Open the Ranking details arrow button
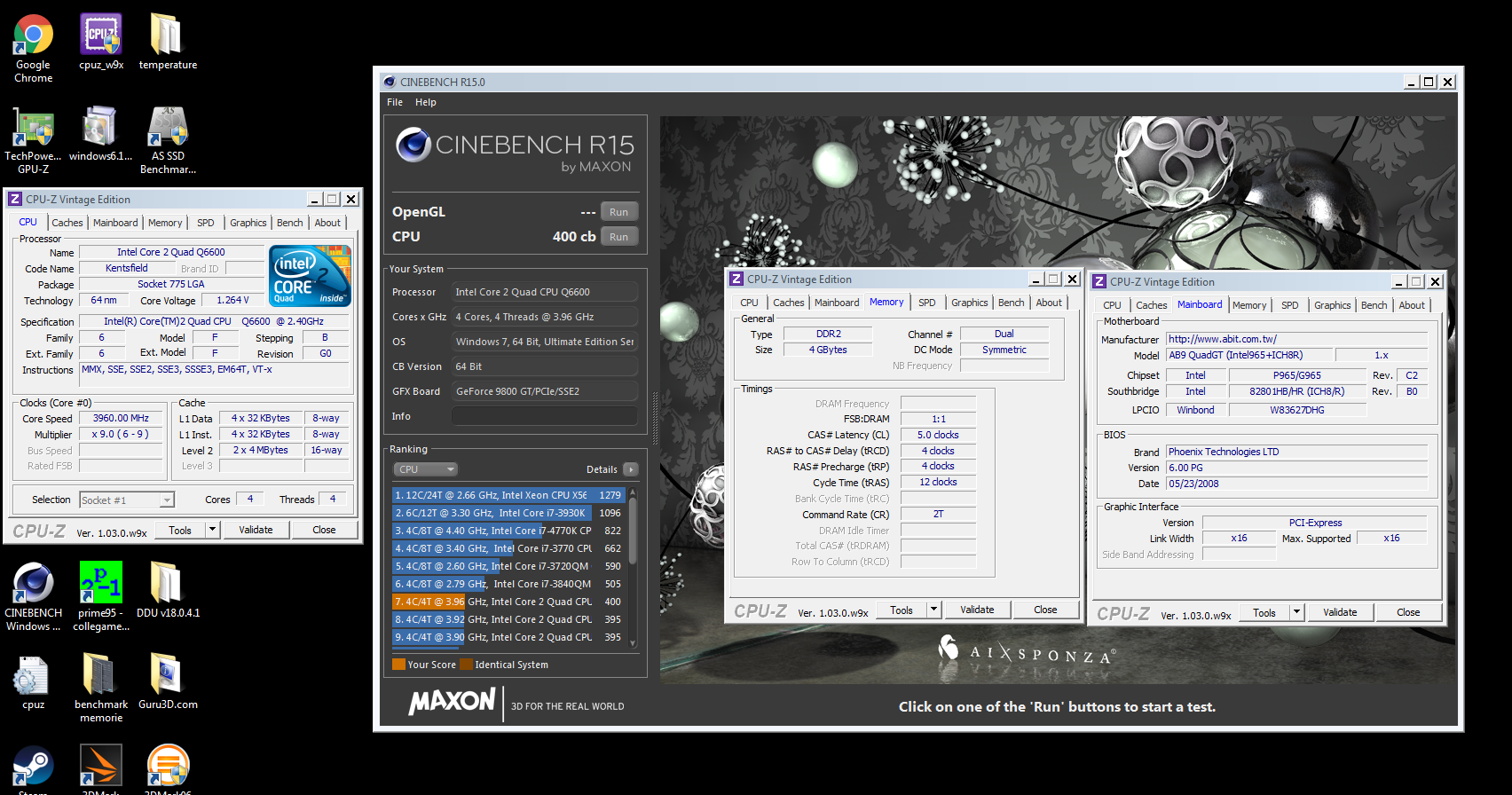This screenshot has width=1512, height=795. pyautogui.click(x=631, y=469)
